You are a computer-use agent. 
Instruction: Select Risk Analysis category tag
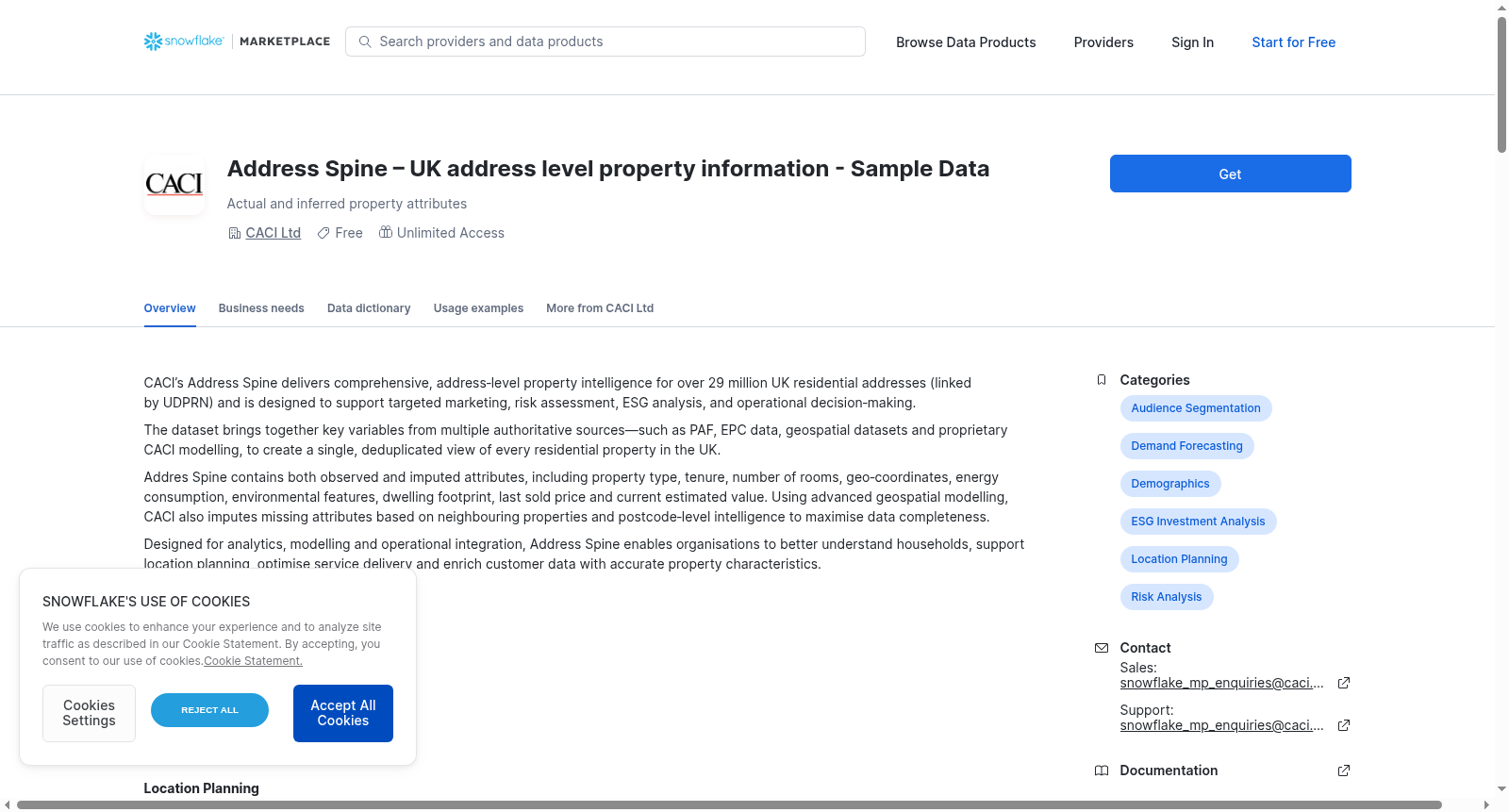point(1167,597)
